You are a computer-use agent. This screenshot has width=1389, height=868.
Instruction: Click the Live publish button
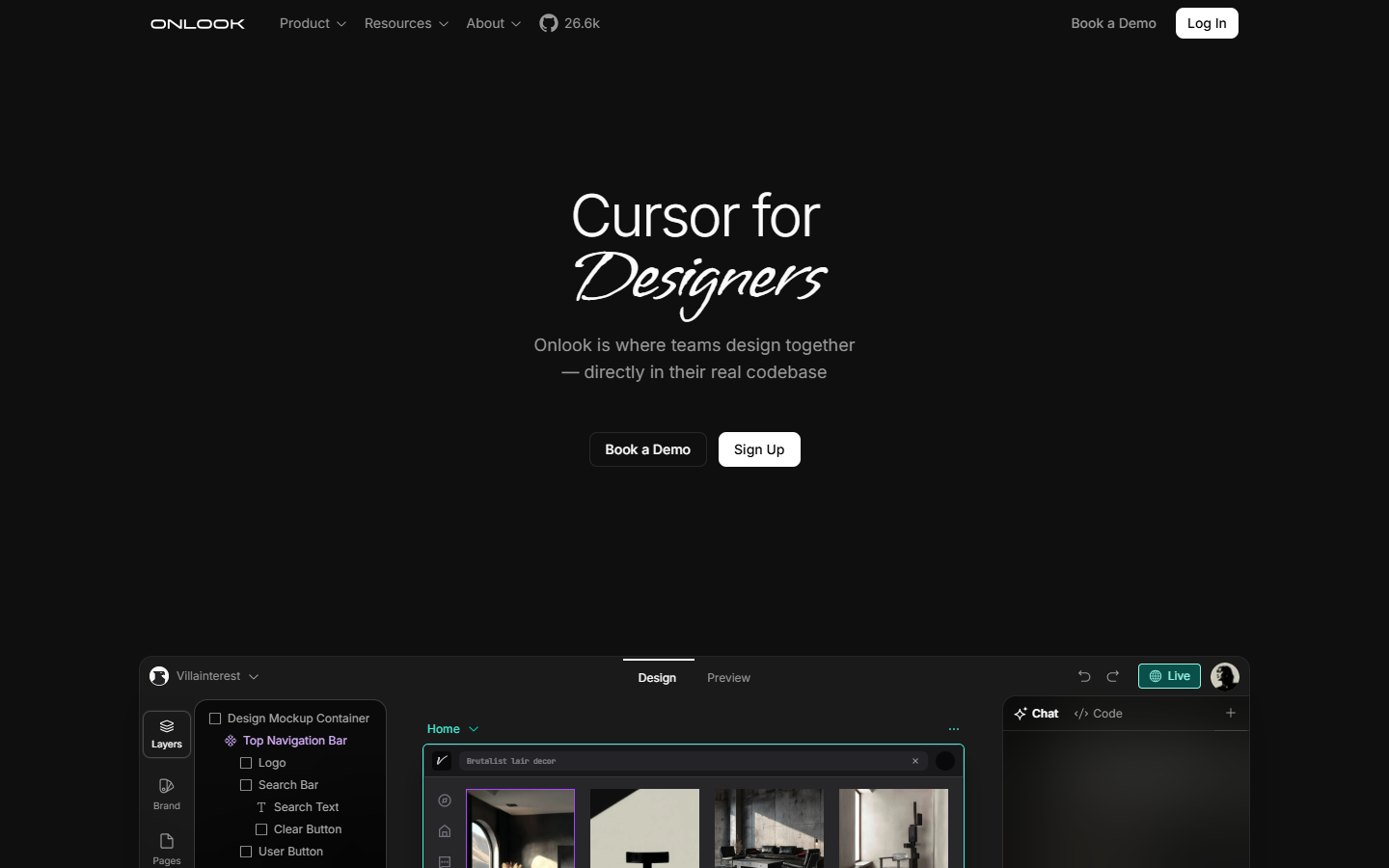[x=1169, y=676]
